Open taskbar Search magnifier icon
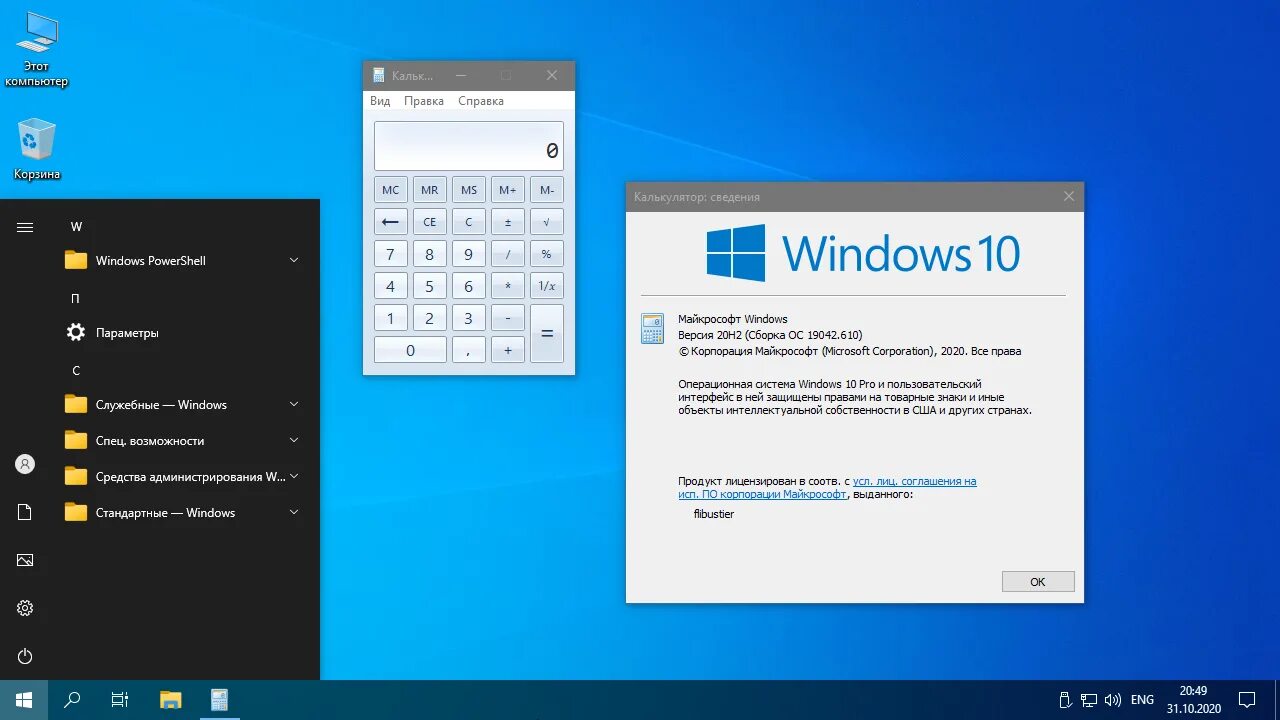The image size is (1280, 720). [x=72, y=700]
